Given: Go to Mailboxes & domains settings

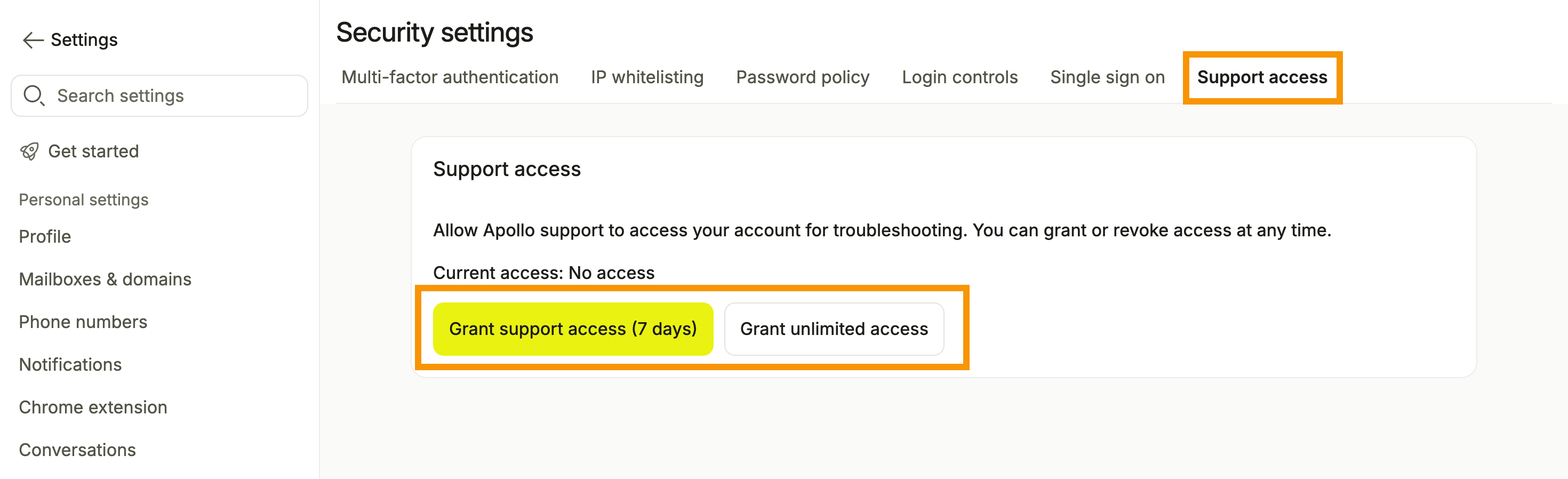Looking at the screenshot, I should click(105, 279).
